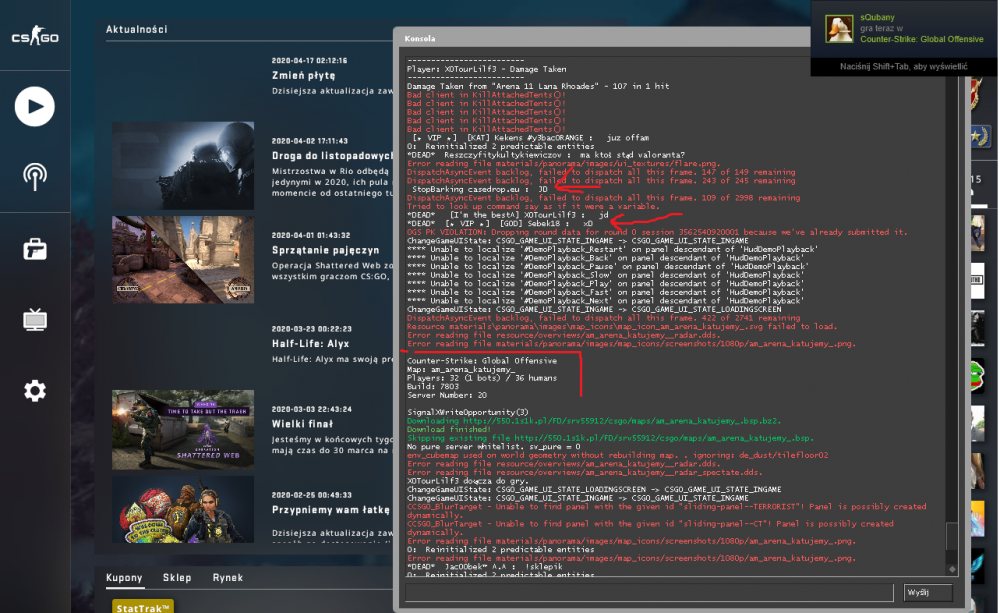1000x613 pixels.
Task: Open the Przypniemy wam łatkę news thumbnail
Action: pos(183,510)
